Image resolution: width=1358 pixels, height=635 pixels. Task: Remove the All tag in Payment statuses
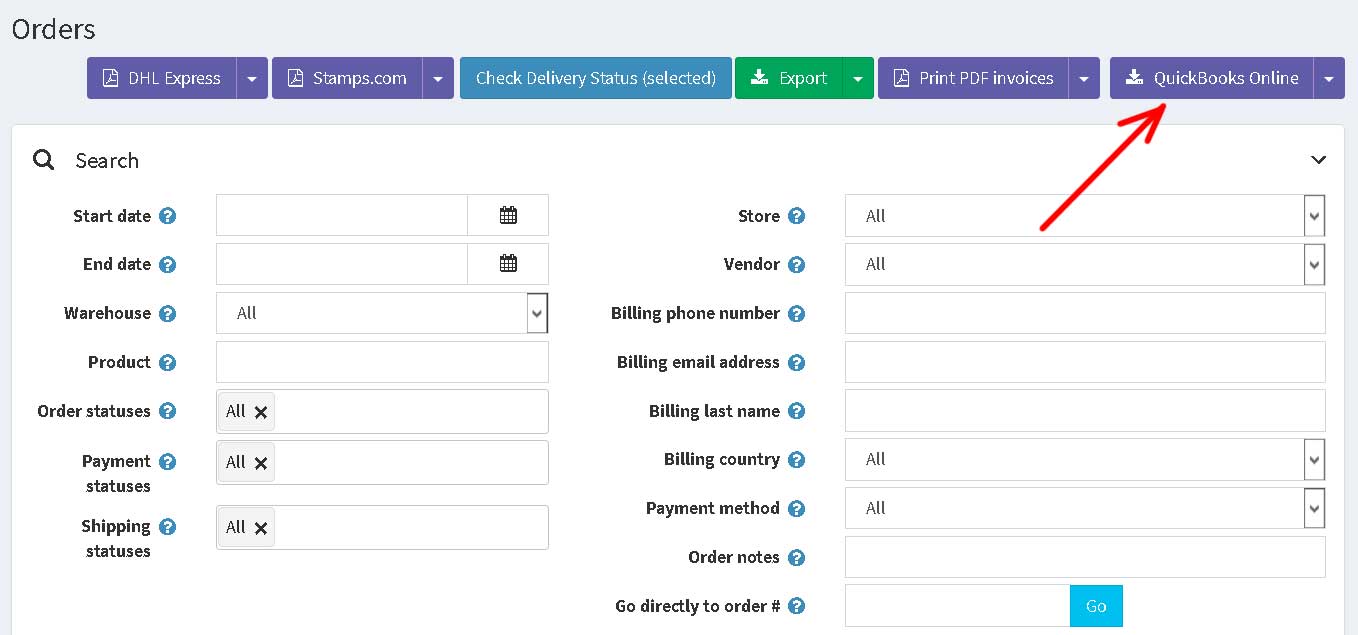pos(261,463)
